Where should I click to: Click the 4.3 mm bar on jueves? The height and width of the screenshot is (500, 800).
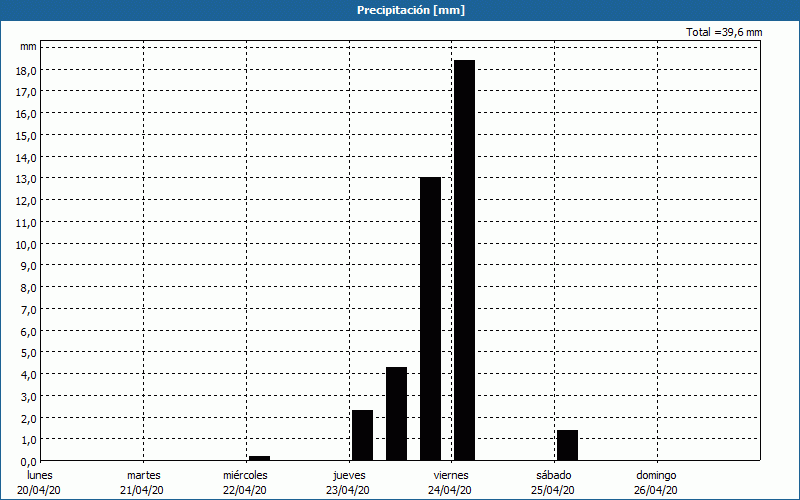(x=396, y=414)
